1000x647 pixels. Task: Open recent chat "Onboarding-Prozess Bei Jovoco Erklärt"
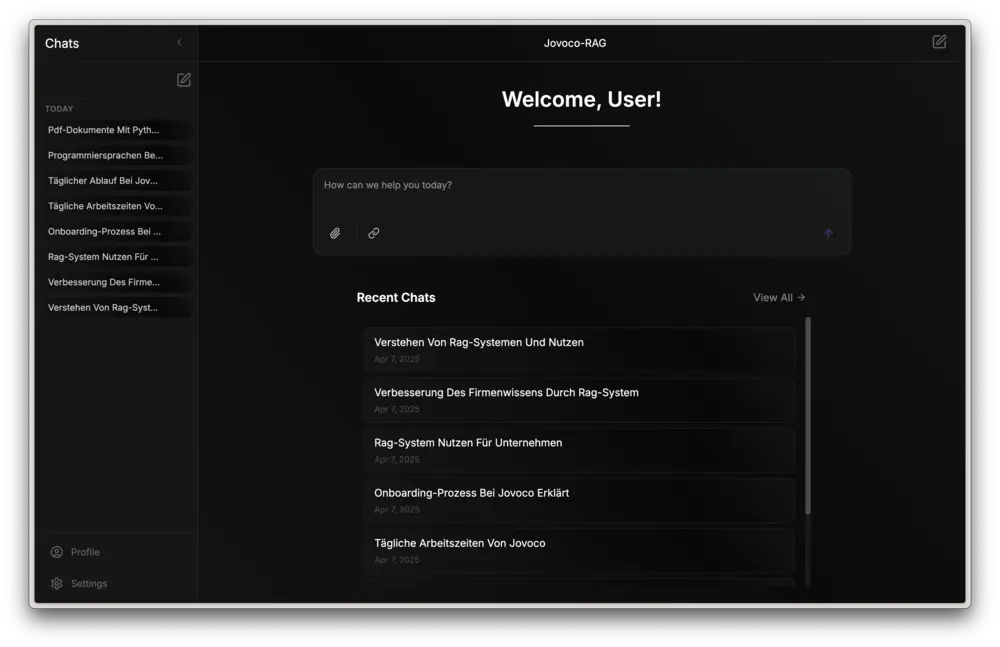point(579,500)
